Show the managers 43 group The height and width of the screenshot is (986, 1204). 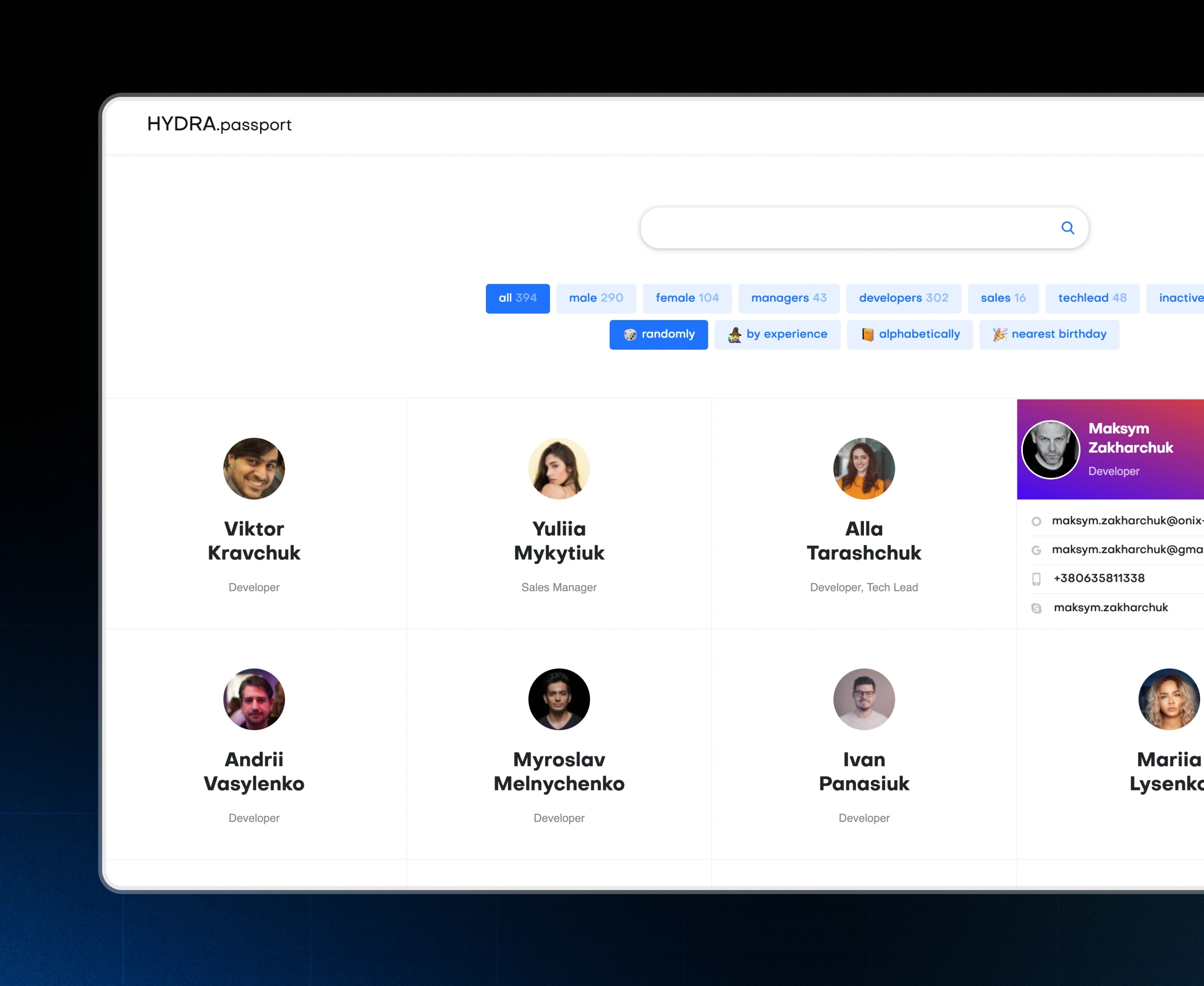coord(788,298)
